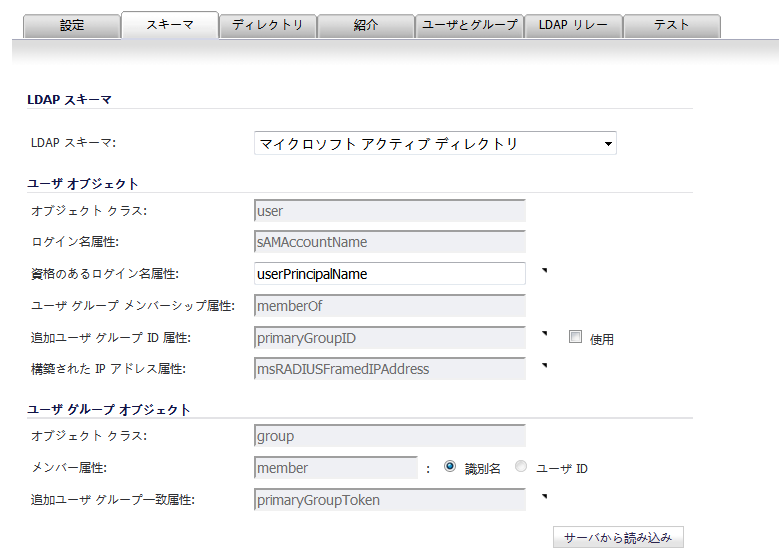Open the 設定 tab
Screen dimensions: 779x556
tap(72, 26)
